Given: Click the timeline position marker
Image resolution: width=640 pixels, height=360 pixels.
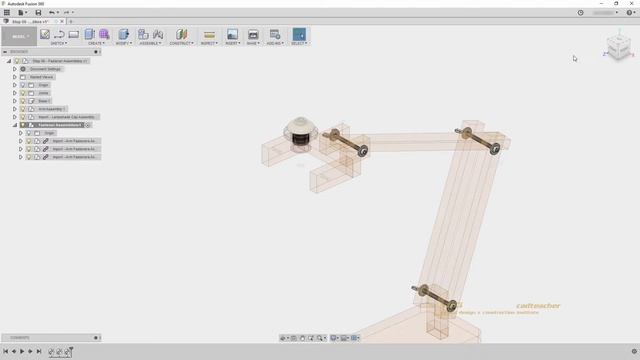Looking at the screenshot, I should [x=71, y=349].
